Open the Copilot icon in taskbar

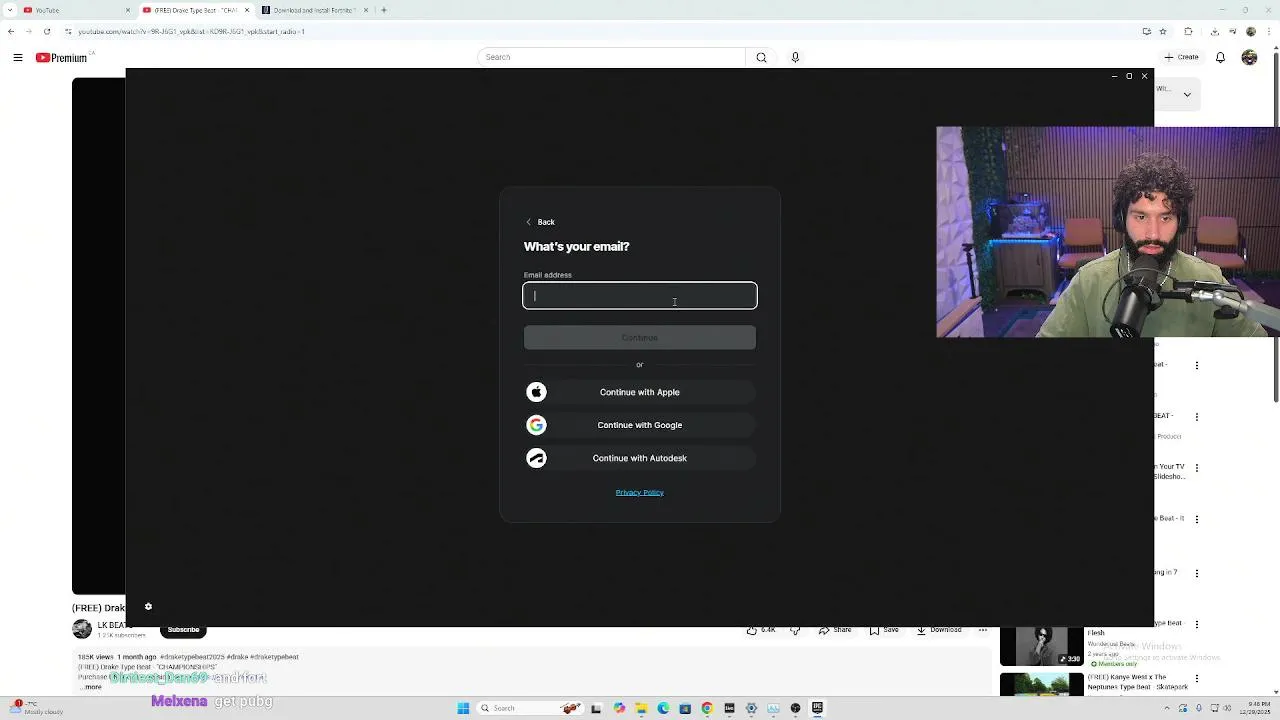tap(619, 708)
